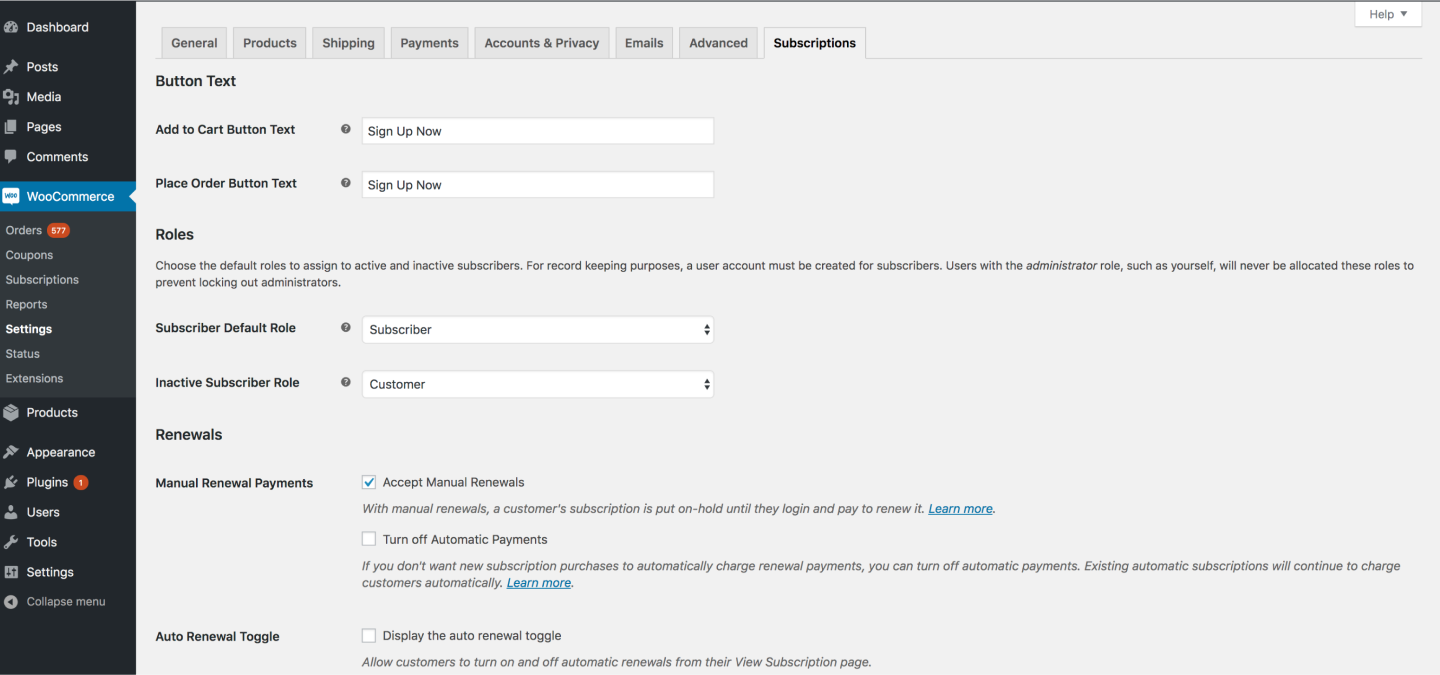Click the Media library icon
Image resolution: width=1440 pixels, height=675 pixels.
click(x=11, y=97)
